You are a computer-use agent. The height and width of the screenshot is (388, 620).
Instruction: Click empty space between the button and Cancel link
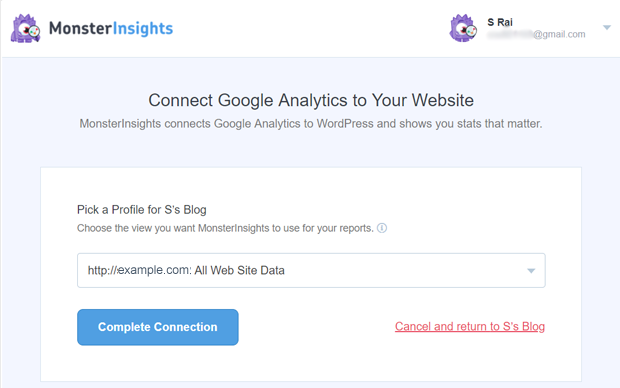pyautogui.click(x=316, y=327)
